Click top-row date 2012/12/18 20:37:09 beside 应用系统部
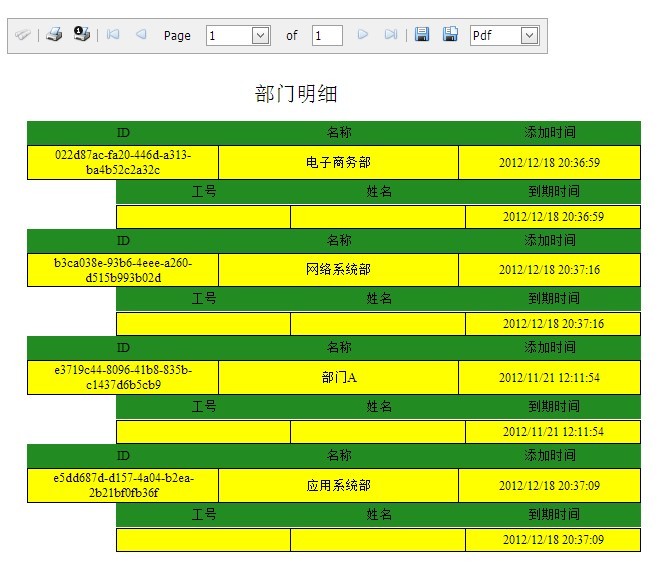Viewport: 658px width, 562px height. 549,485
